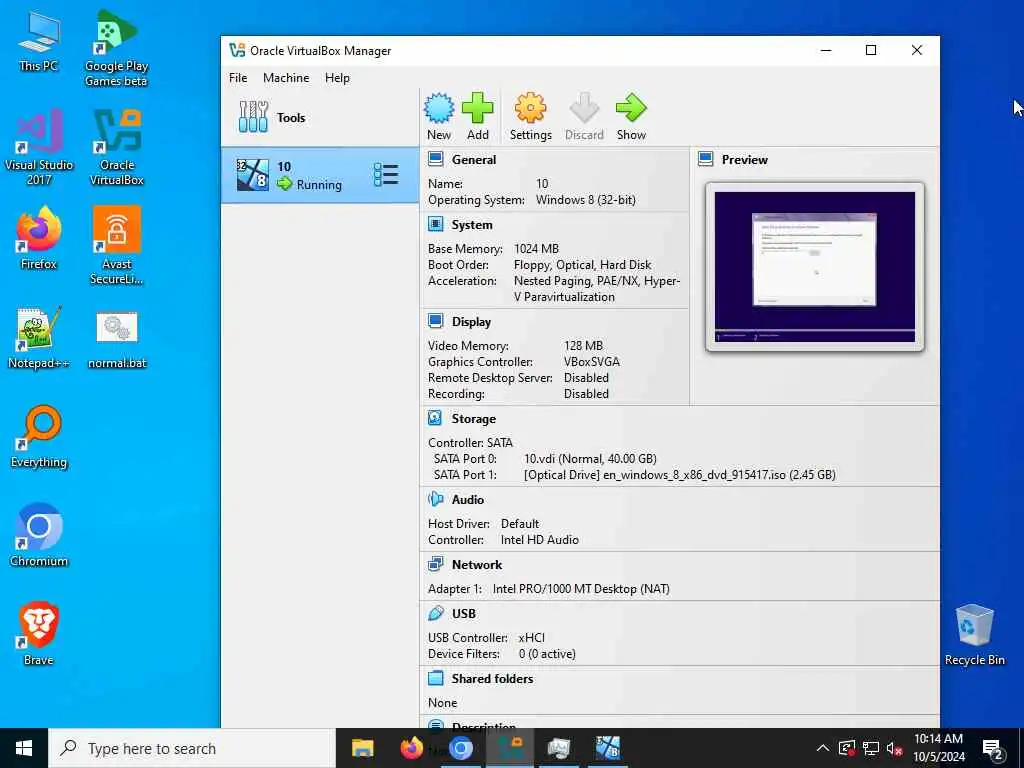Click the Intel HD Audio controller value
Screen dimensions: 1024x768
pyautogui.click(x=539, y=540)
